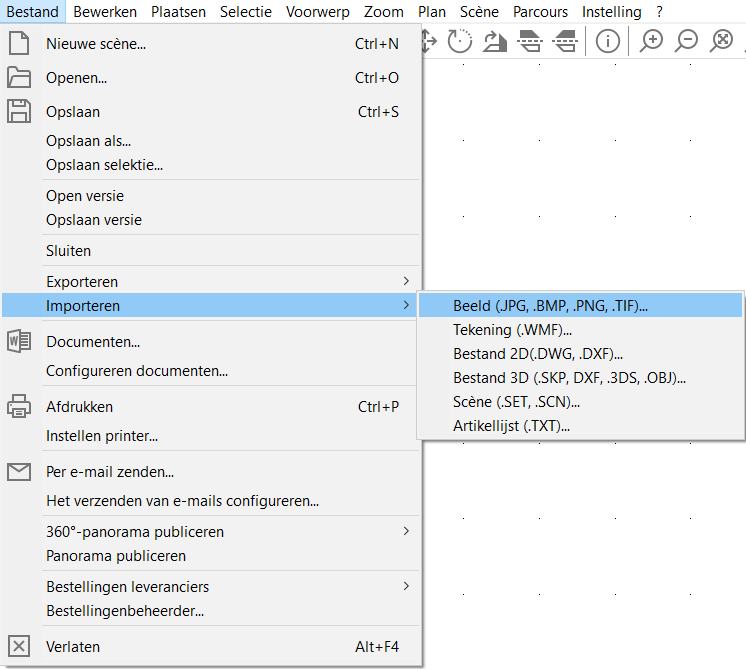Click the Documenten Word icon
The image size is (746, 669).
(19, 342)
